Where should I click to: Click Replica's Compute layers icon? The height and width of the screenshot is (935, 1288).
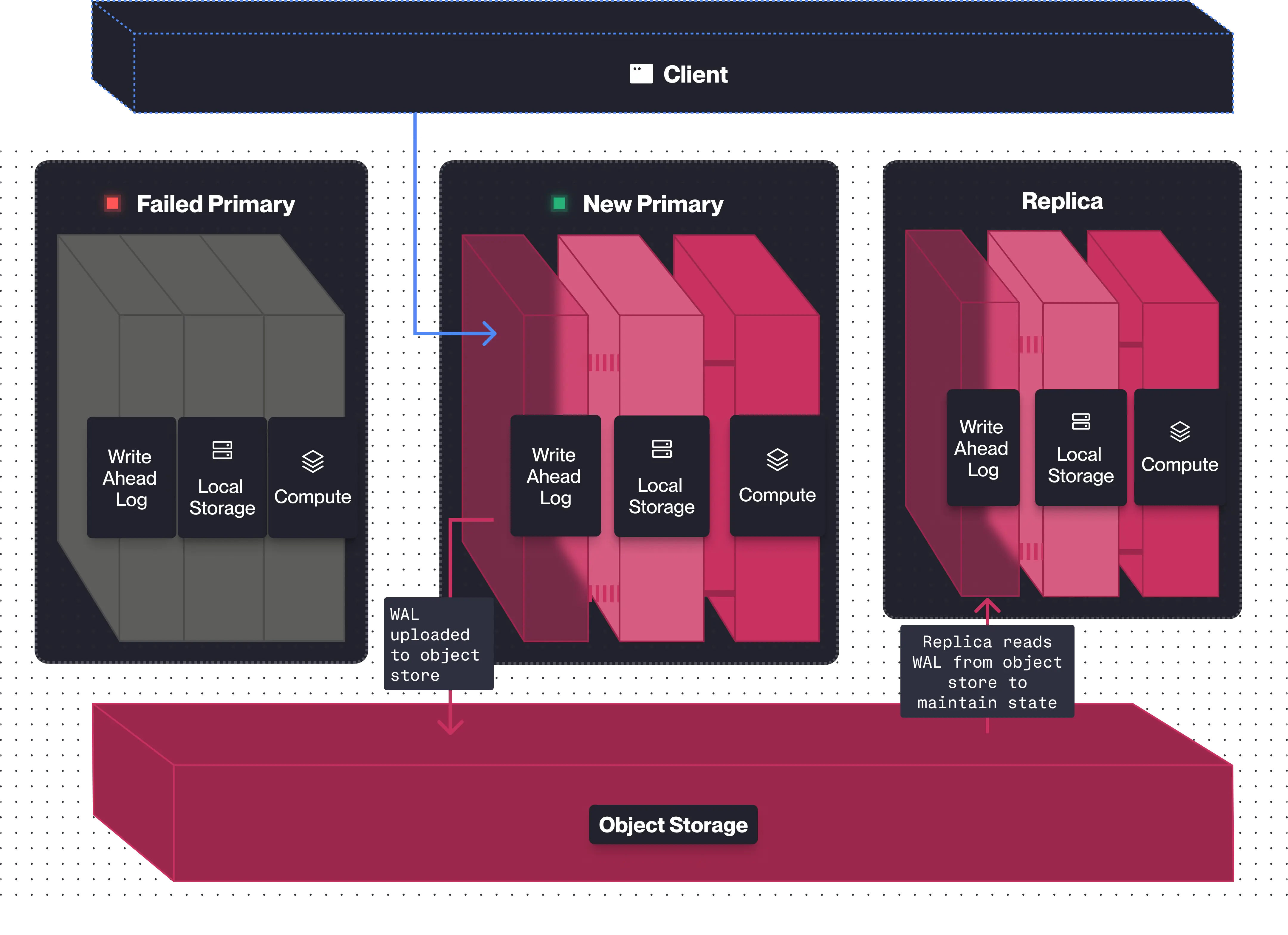click(x=1179, y=432)
